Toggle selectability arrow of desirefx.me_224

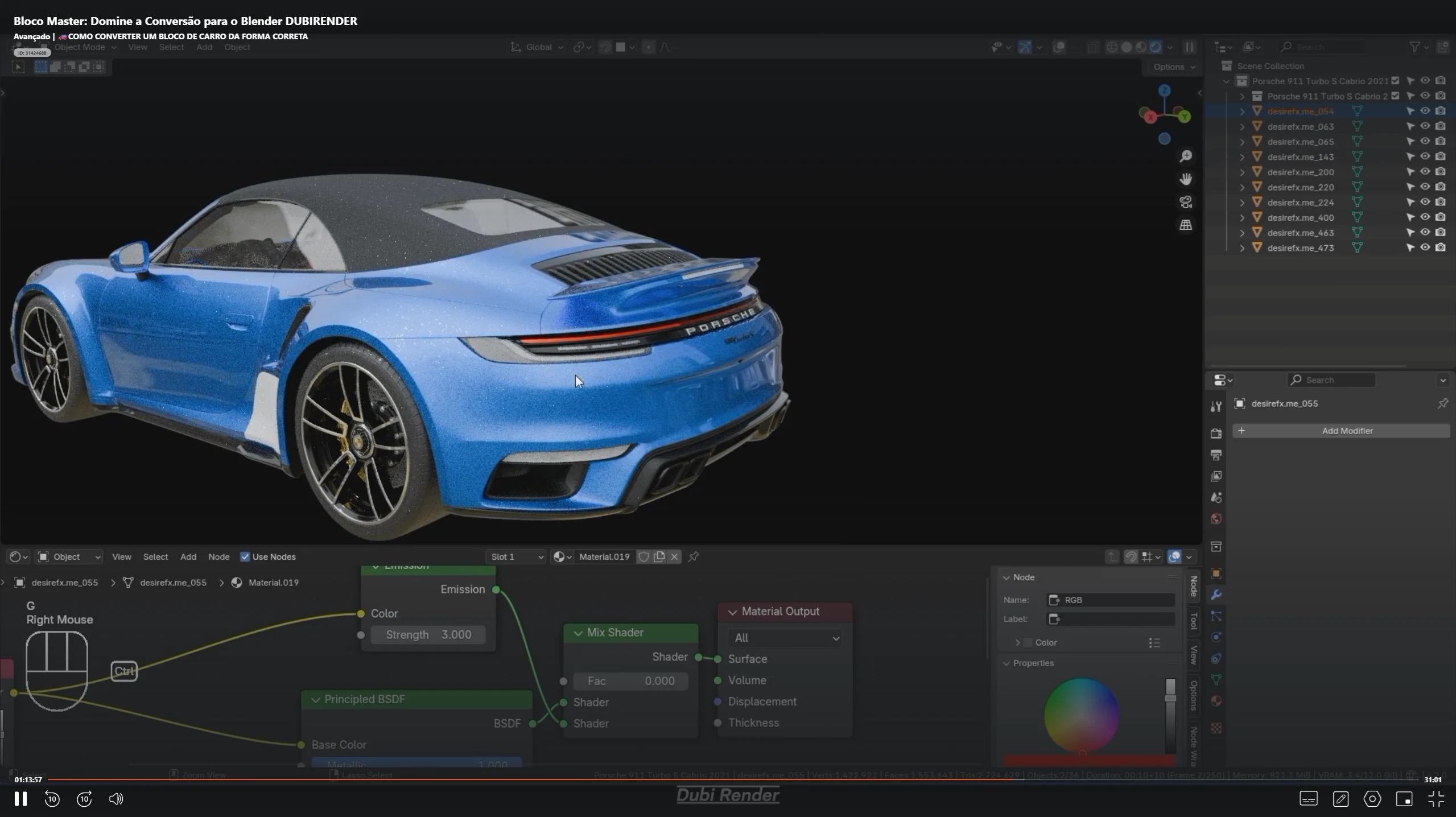(x=1410, y=202)
